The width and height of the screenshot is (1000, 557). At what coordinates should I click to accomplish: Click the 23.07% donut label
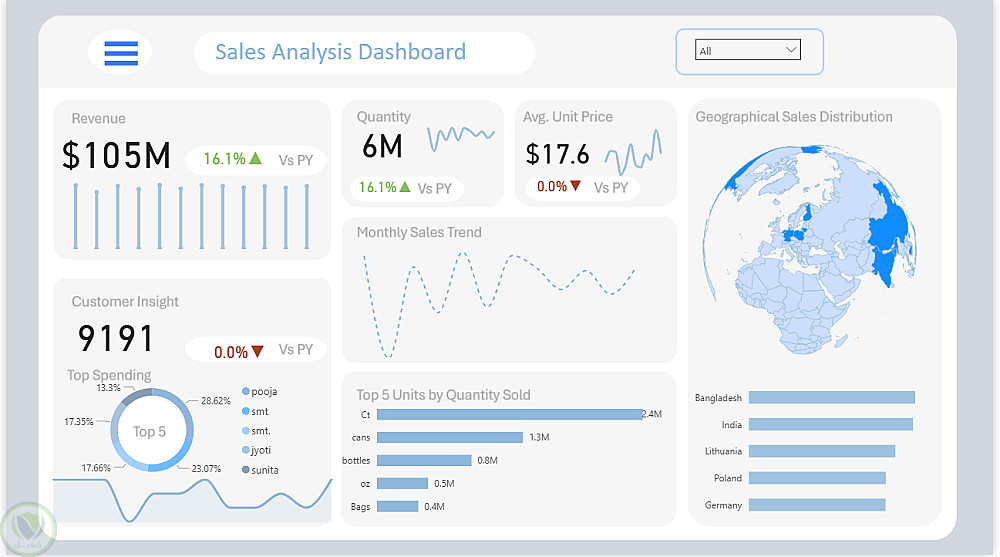point(206,468)
